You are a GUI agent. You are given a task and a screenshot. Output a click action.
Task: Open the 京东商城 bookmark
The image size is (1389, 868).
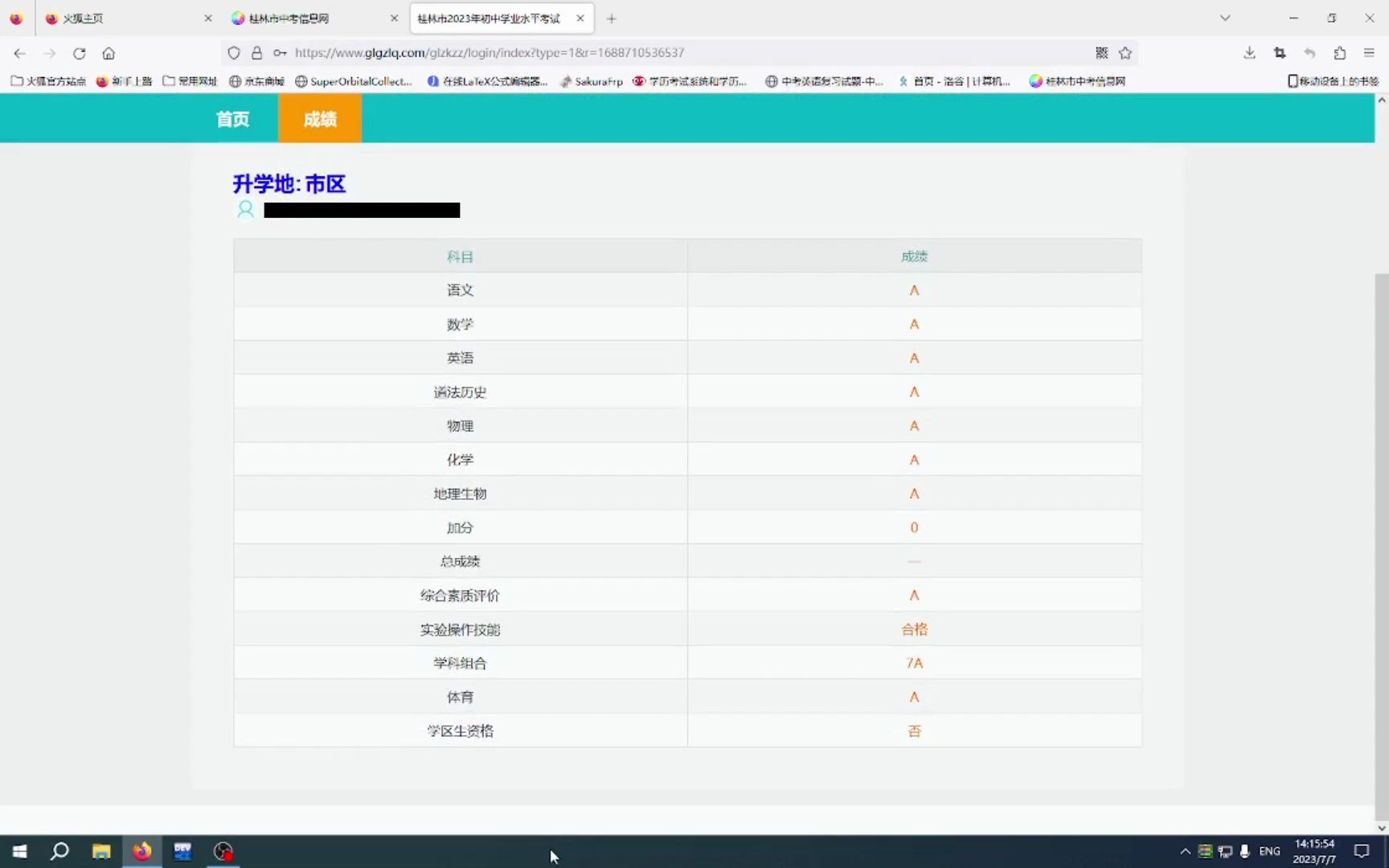coord(257,81)
